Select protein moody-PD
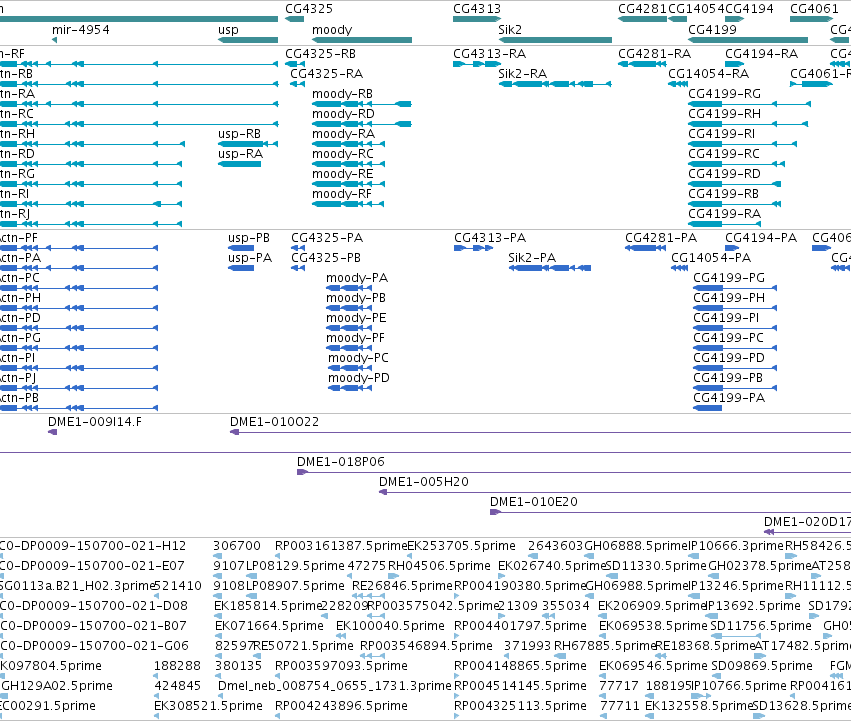This screenshot has width=851, height=721. (x=350, y=388)
